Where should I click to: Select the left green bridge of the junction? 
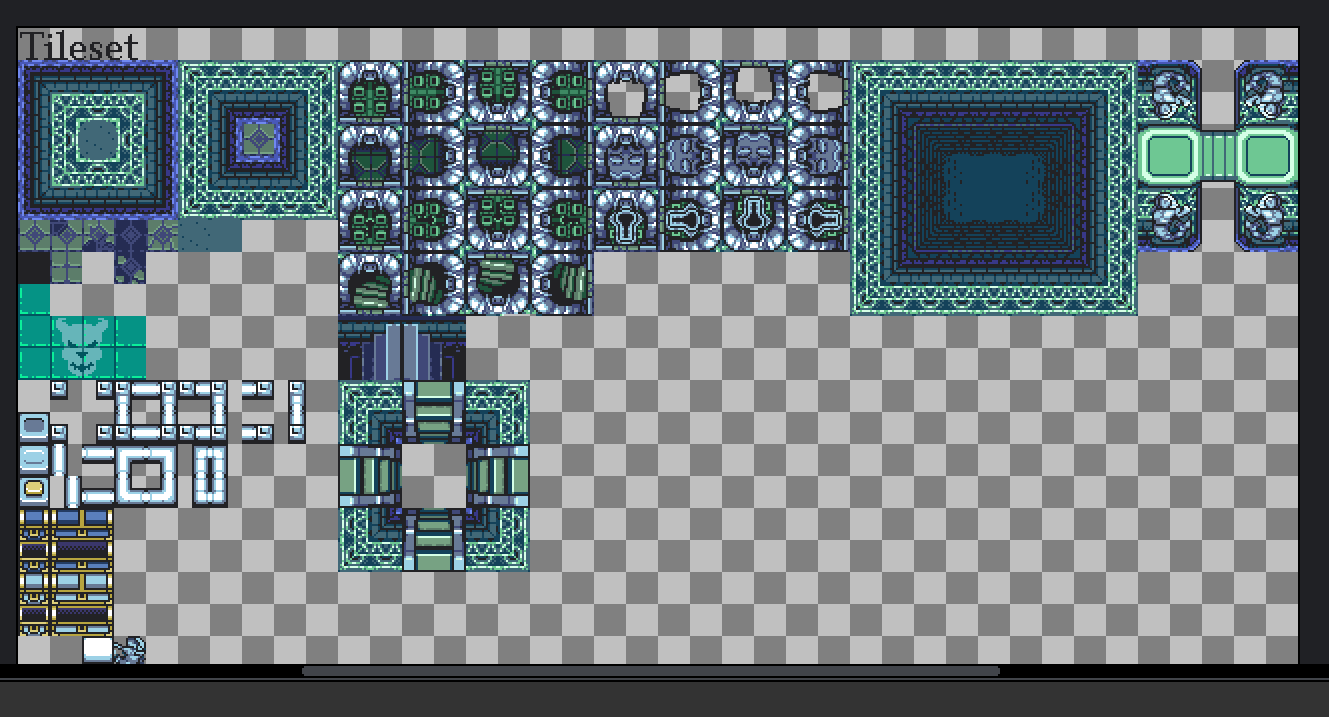pyautogui.click(x=370, y=475)
